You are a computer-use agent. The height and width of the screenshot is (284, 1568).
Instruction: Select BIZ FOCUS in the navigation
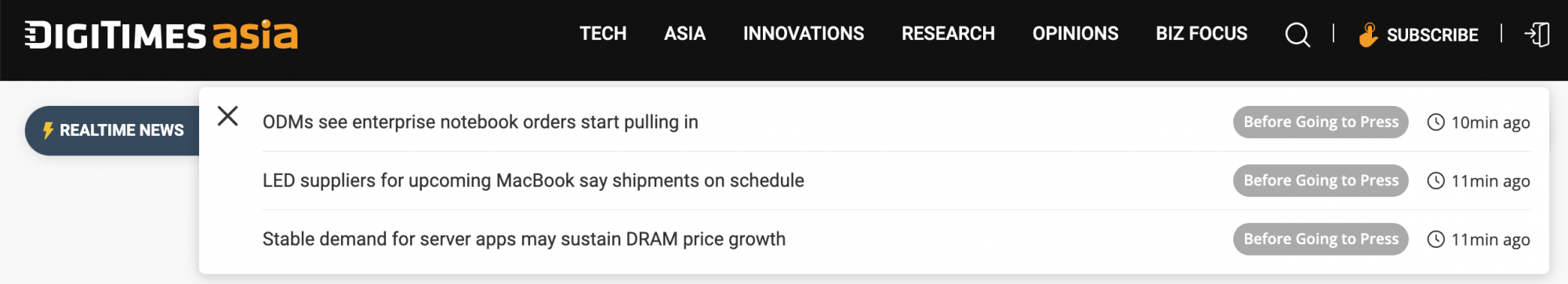click(x=1201, y=34)
